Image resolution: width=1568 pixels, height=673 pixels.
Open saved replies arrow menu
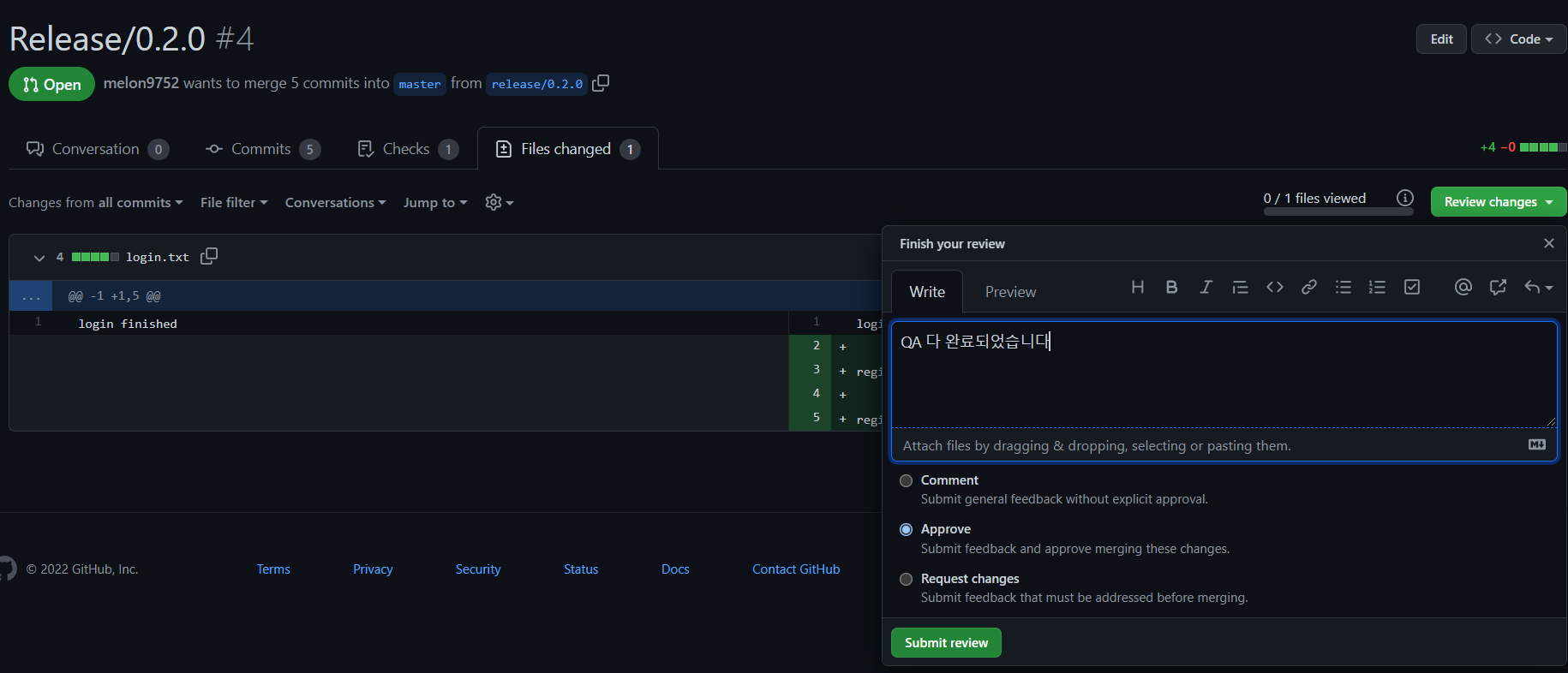click(x=1538, y=287)
